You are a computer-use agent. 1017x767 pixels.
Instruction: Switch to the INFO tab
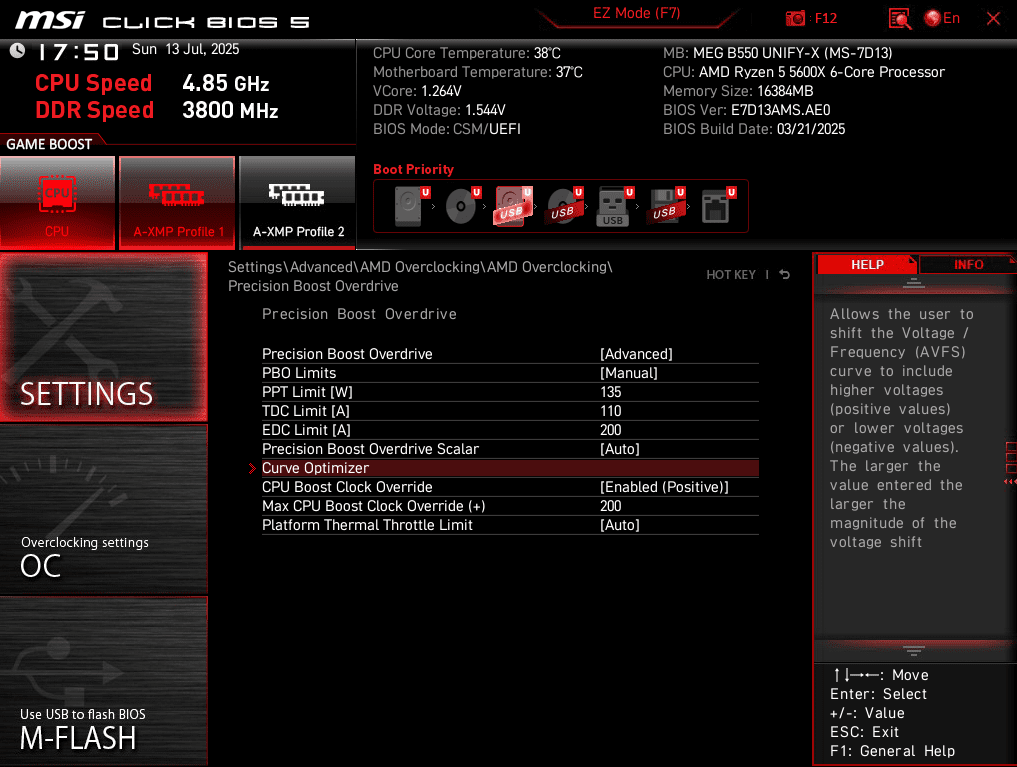[x=968, y=265]
